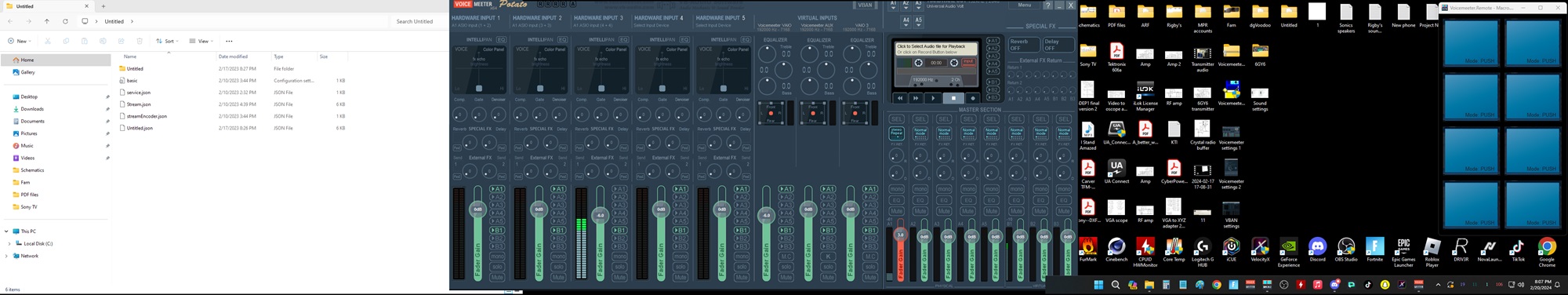
Task: Select Gallery in Explorer navigation pane
Action: (x=56, y=72)
